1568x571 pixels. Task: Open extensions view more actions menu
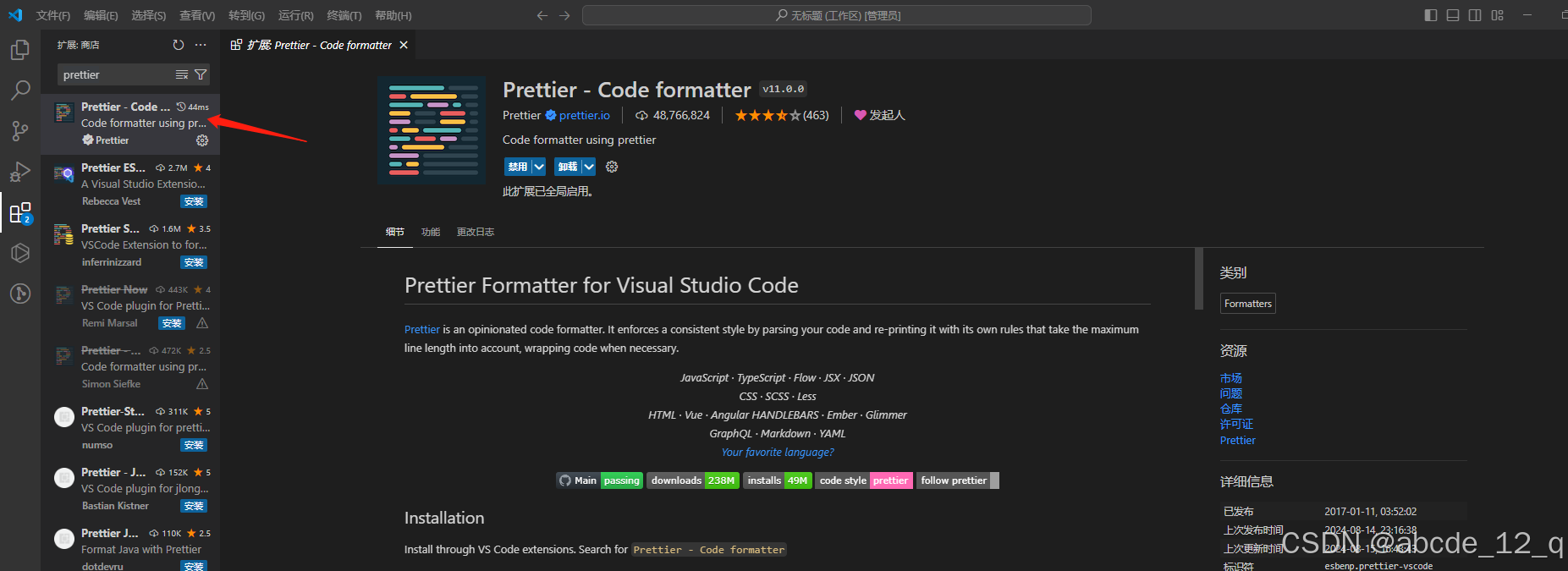click(x=201, y=45)
